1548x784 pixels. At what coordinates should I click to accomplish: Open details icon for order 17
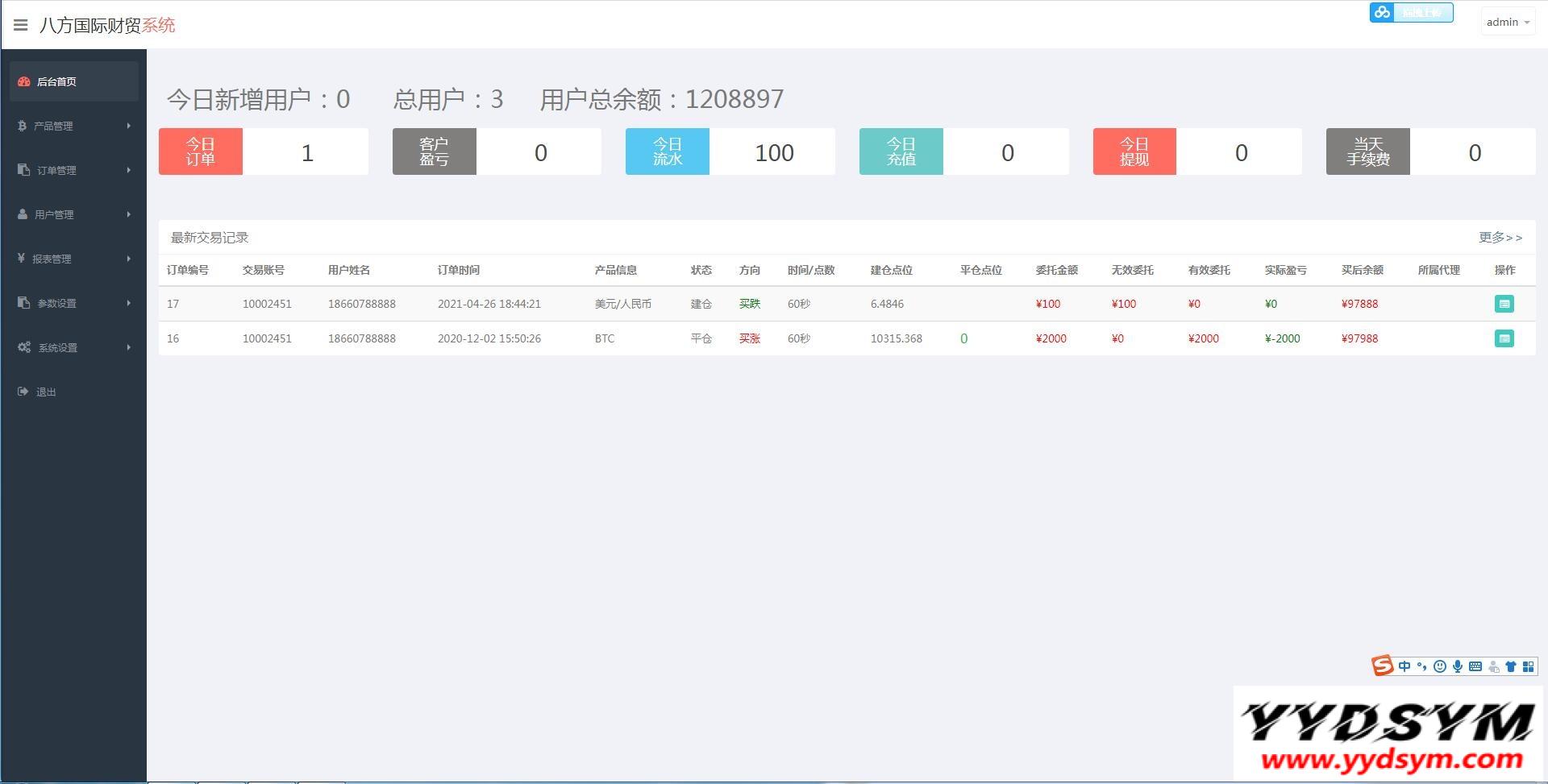pyautogui.click(x=1504, y=304)
